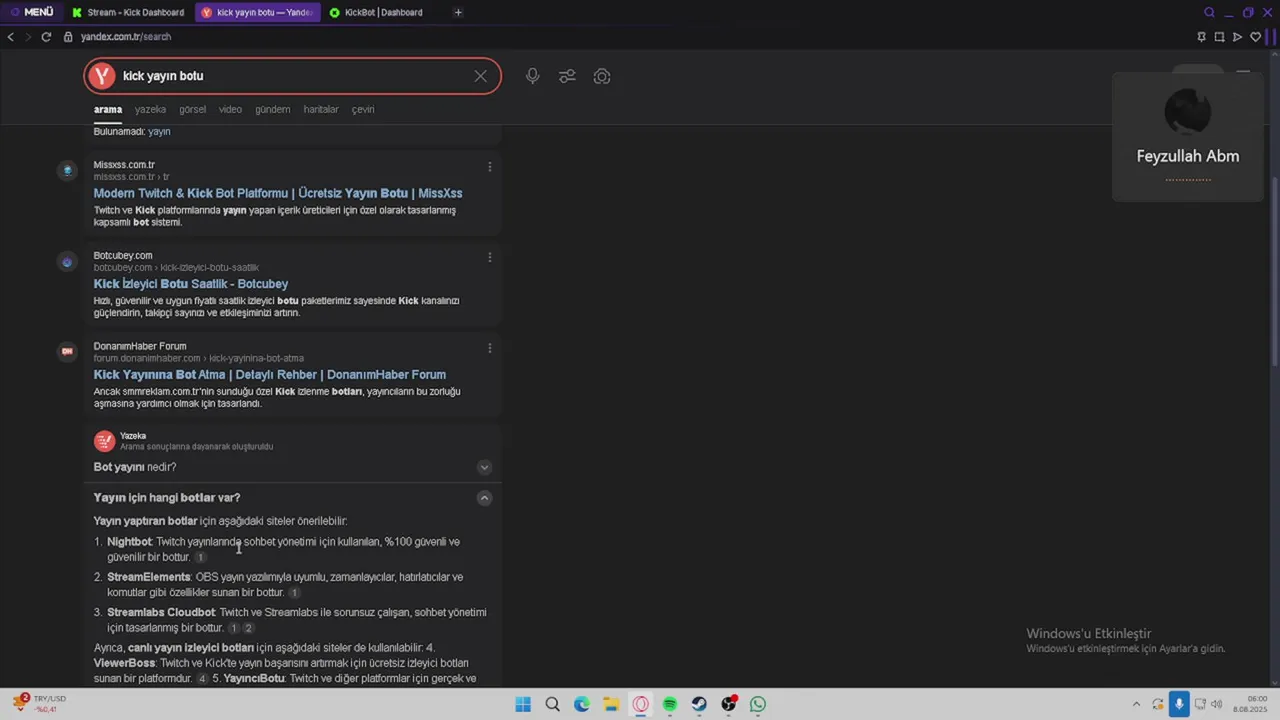
Task: Open three-dot menu for Botcubey.com result
Action: (489, 258)
